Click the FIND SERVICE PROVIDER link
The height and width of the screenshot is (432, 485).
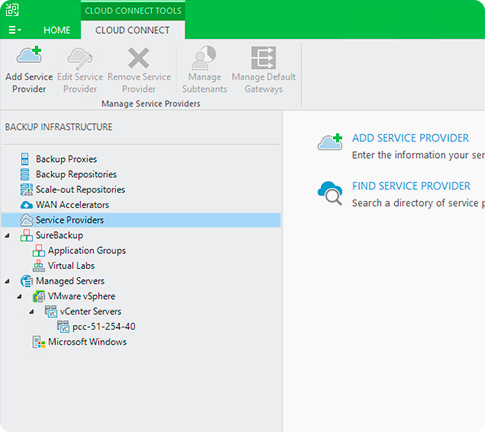tap(411, 186)
